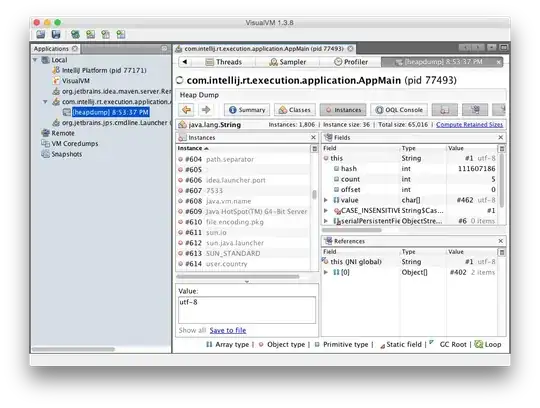Collapse the Local tree node
Screen dimensions: 540x408
tap(35, 60)
